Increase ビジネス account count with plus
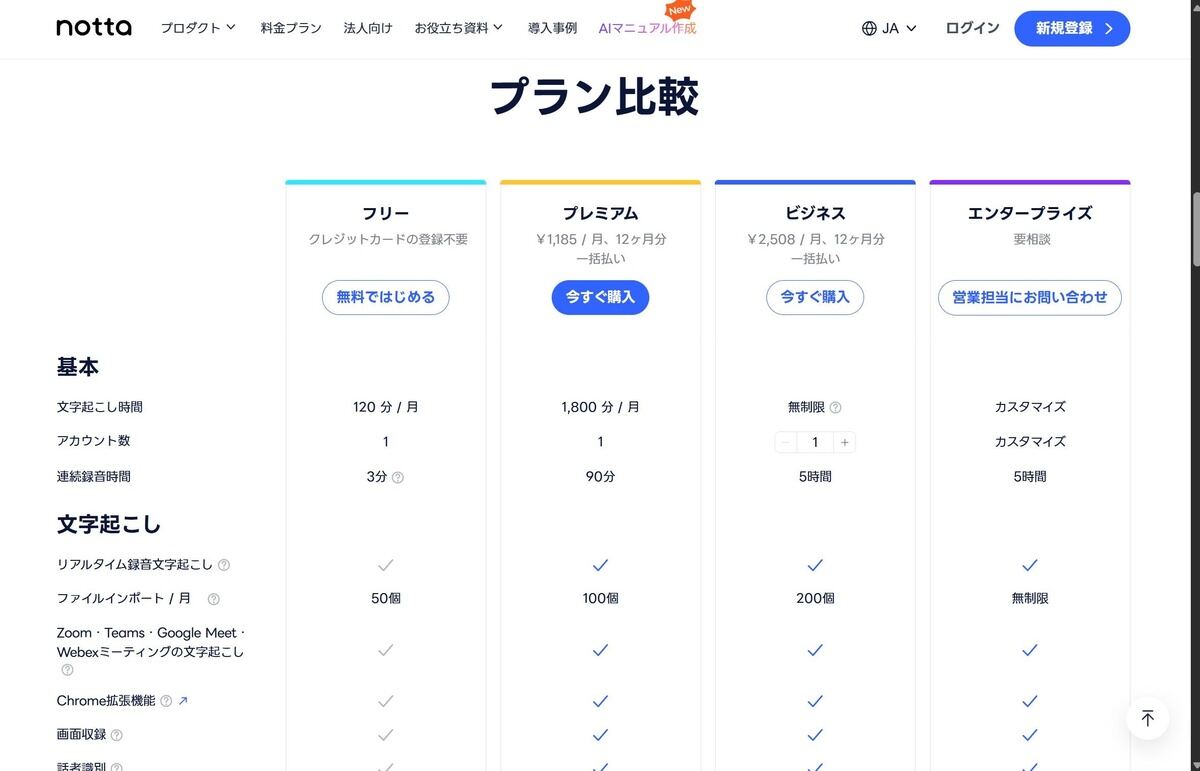This screenshot has height=771, width=1200. (845, 442)
